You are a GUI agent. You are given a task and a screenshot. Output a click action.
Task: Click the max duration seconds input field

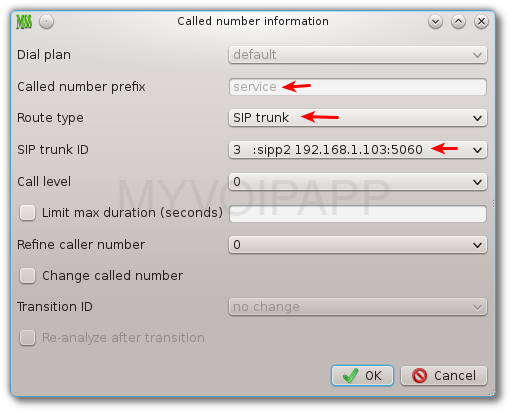coord(358,214)
